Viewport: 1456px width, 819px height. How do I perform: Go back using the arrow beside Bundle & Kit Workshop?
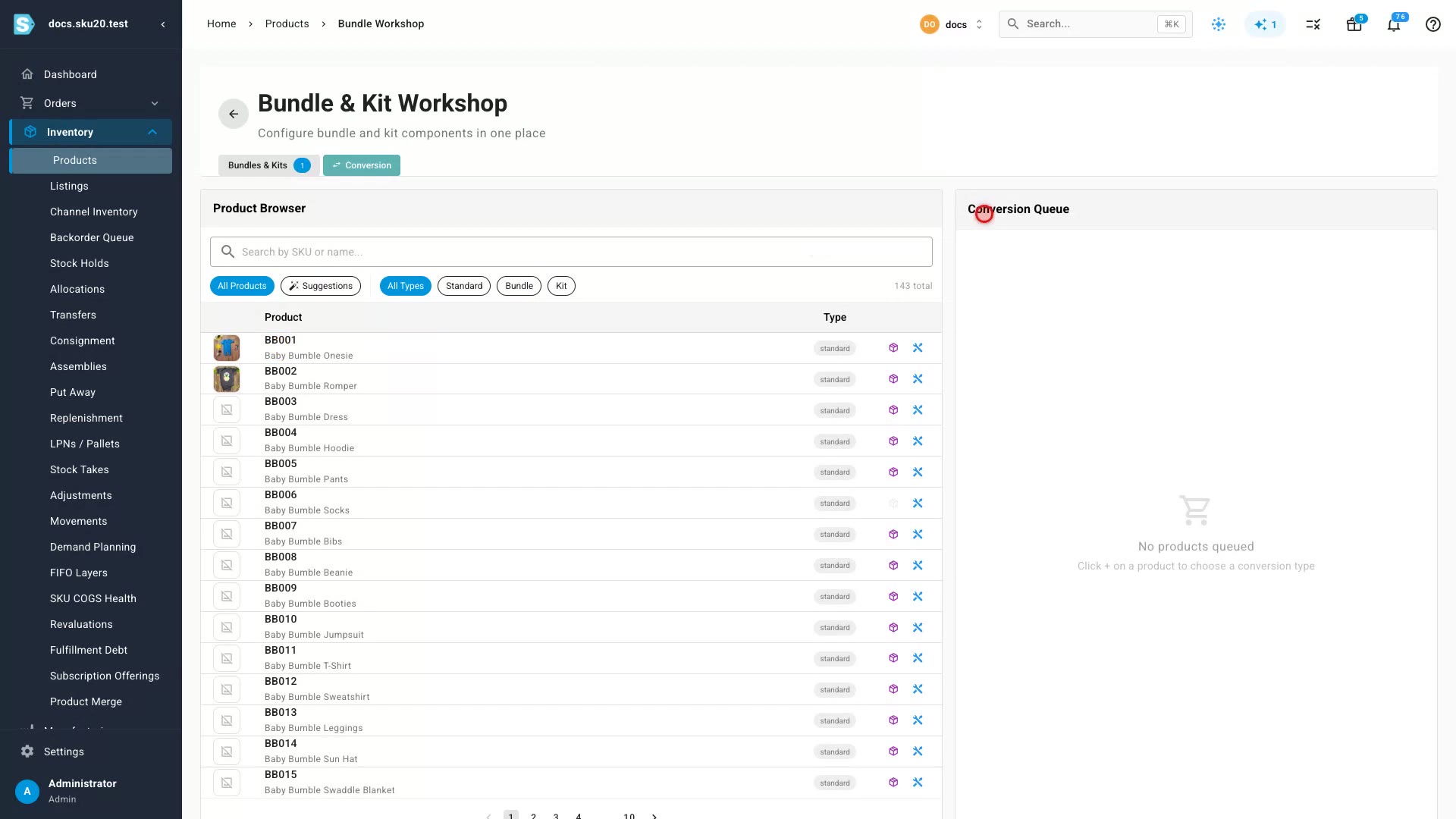[234, 114]
